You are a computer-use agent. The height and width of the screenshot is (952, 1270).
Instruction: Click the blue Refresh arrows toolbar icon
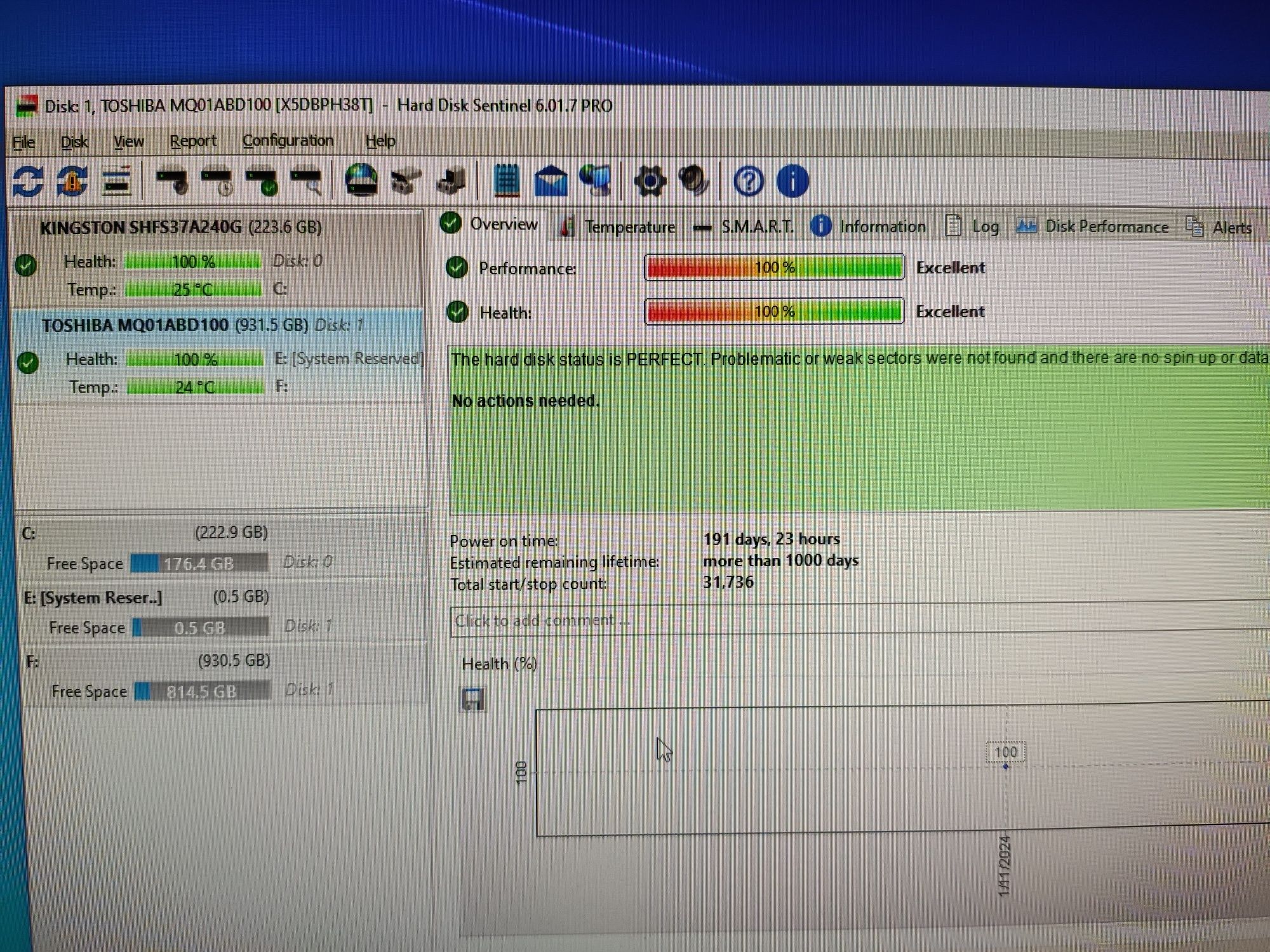click(x=28, y=182)
